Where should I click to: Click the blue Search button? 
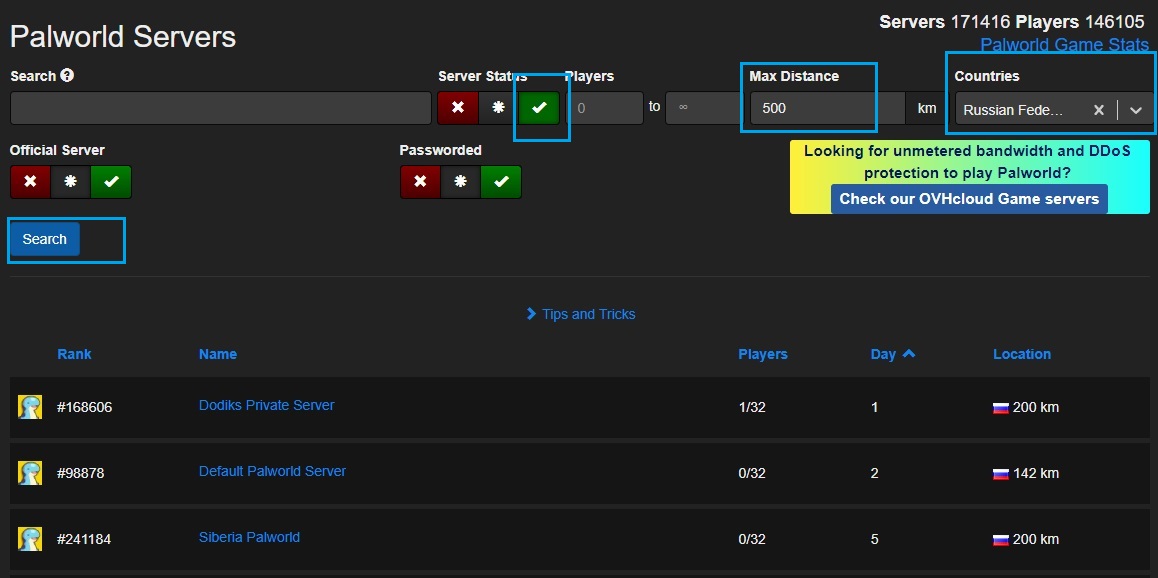click(x=44, y=239)
